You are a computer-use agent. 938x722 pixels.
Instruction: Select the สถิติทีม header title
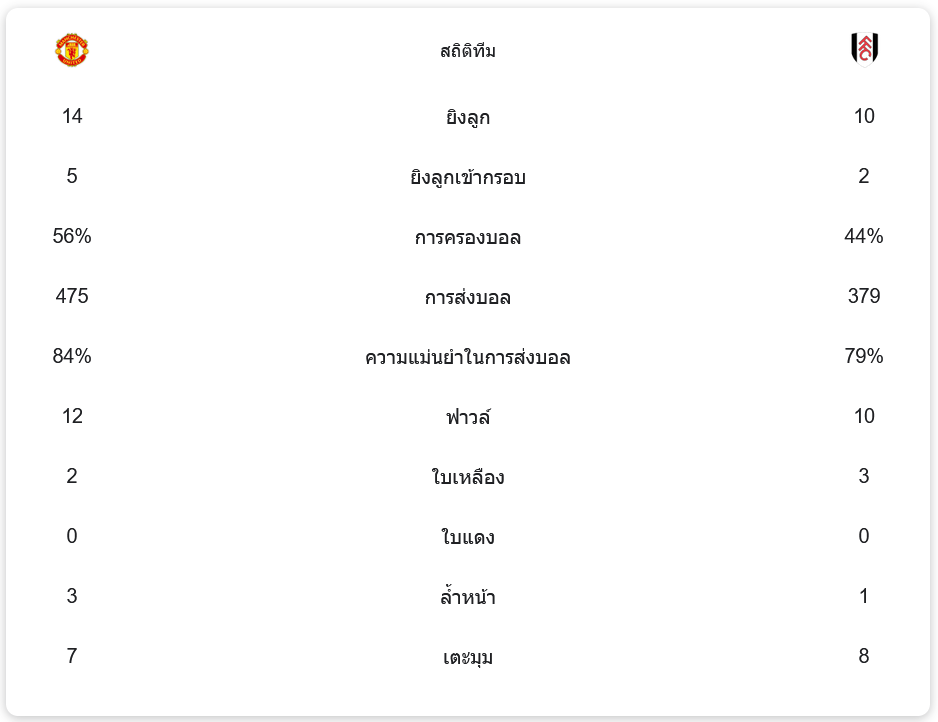pyautogui.click(x=468, y=51)
